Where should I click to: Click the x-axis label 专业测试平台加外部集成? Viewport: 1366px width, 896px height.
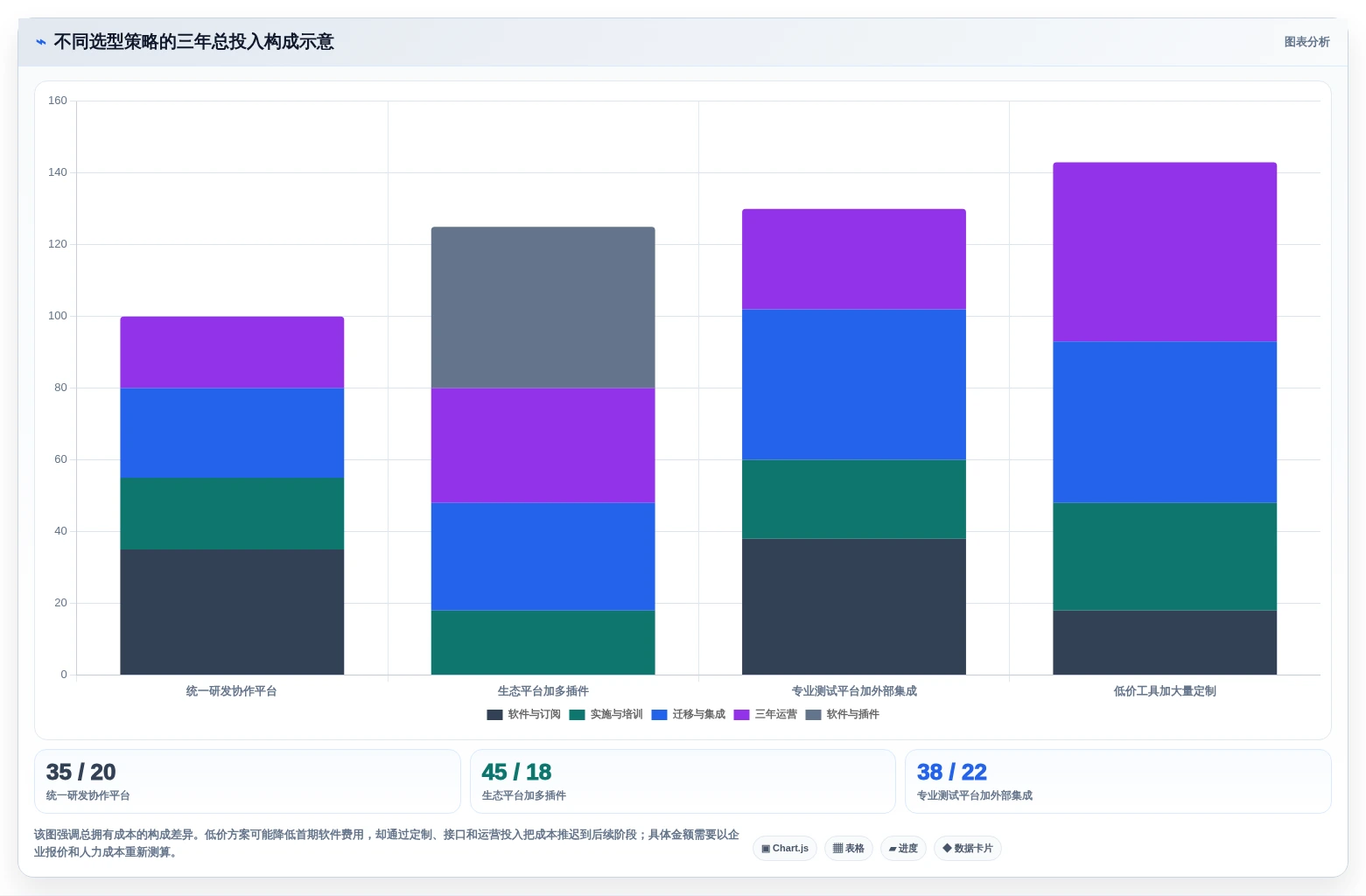854,691
